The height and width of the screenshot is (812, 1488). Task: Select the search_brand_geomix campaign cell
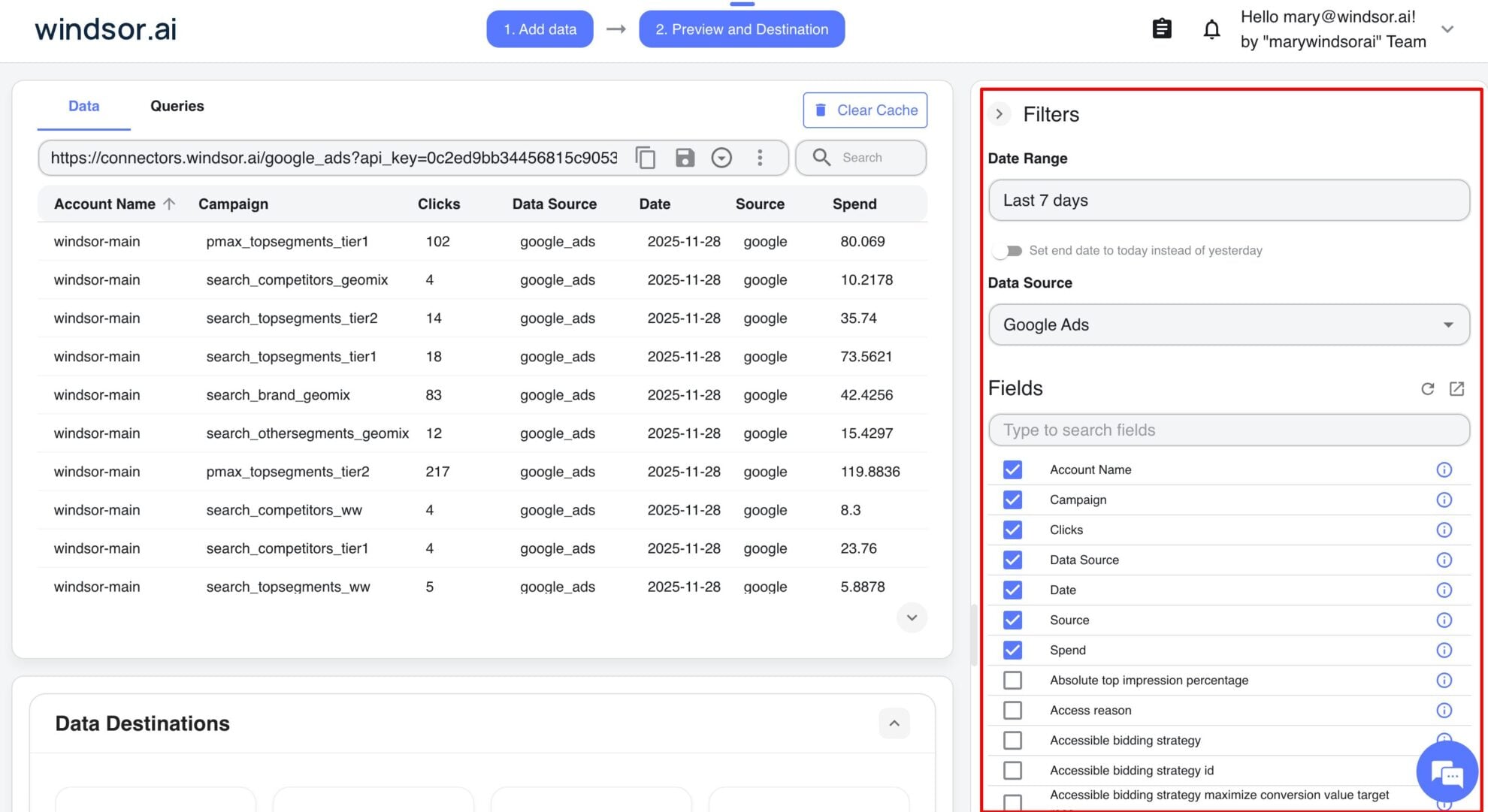click(x=278, y=395)
